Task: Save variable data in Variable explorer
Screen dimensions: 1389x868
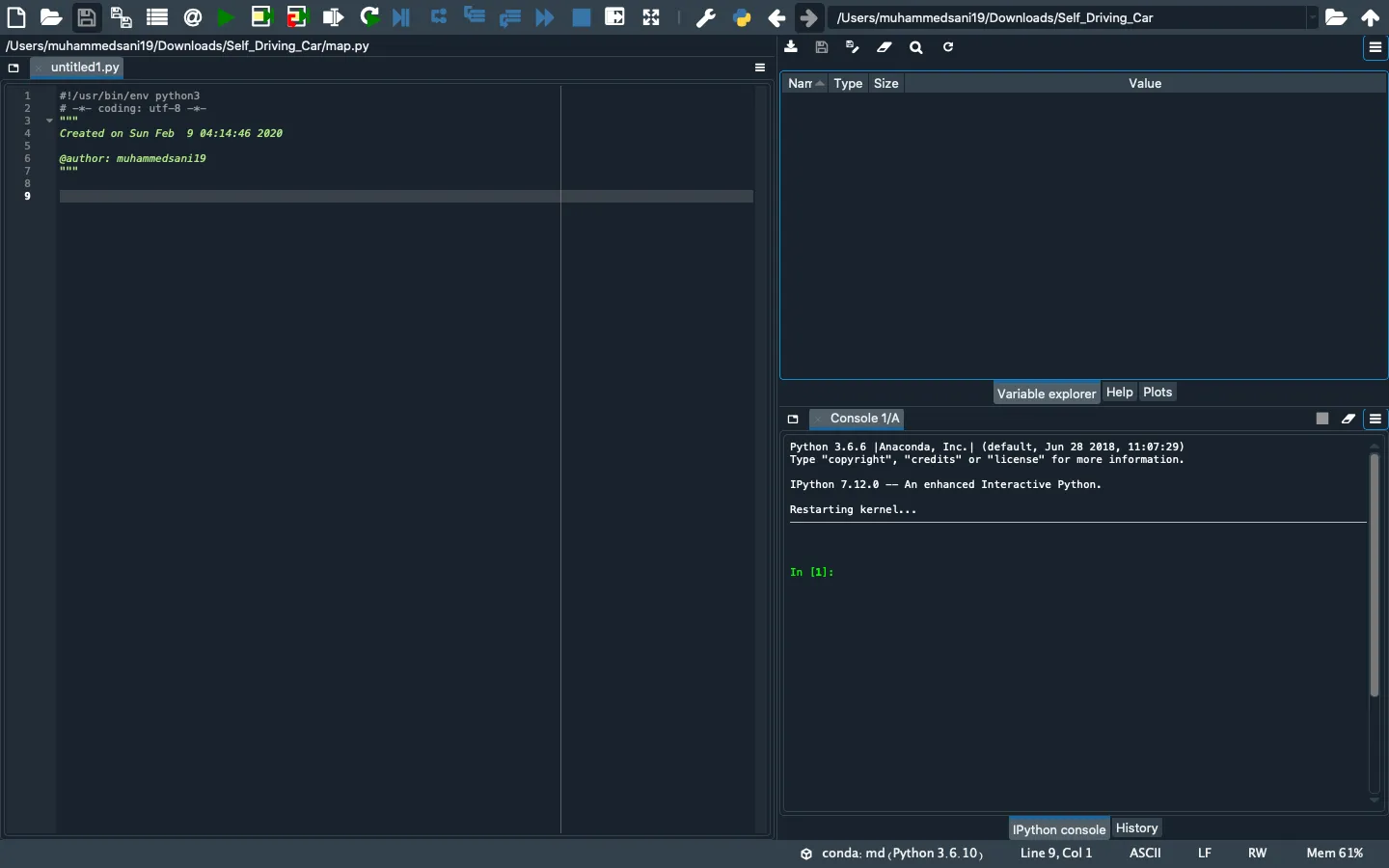Action: (x=822, y=47)
